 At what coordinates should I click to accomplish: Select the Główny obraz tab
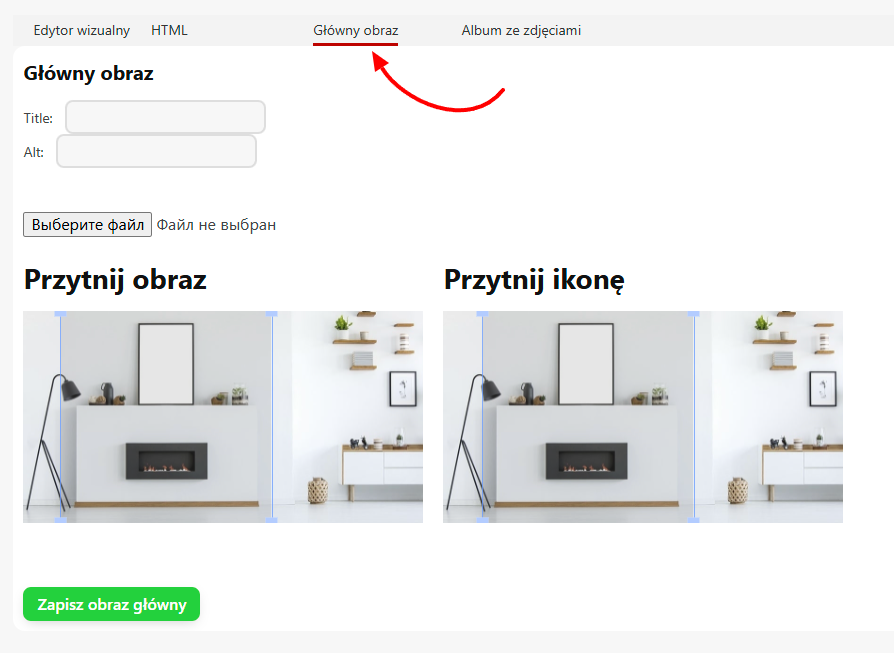[x=355, y=30]
